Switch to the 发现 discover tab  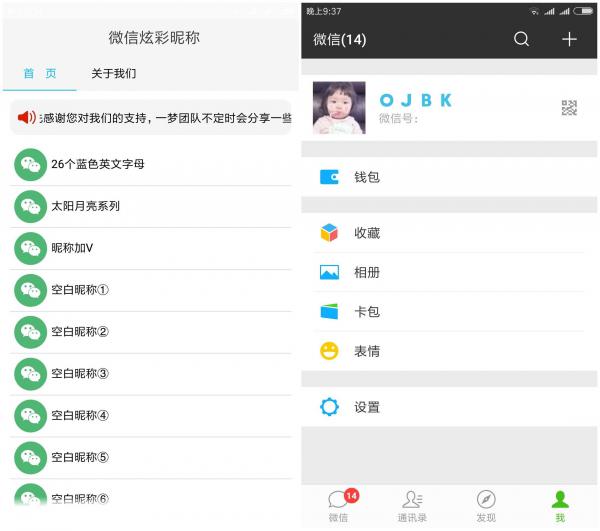point(486,506)
